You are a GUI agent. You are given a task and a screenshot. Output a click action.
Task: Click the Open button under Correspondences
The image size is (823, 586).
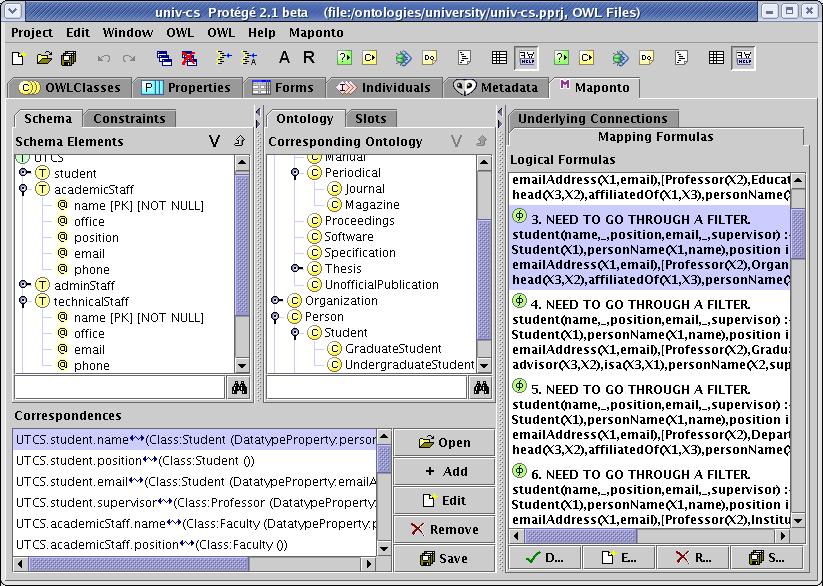(444, 443)
